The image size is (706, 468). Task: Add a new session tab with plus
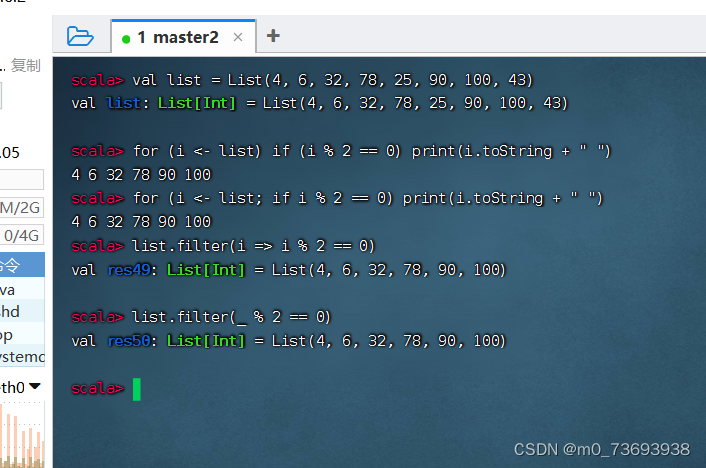tap(273, 36)
